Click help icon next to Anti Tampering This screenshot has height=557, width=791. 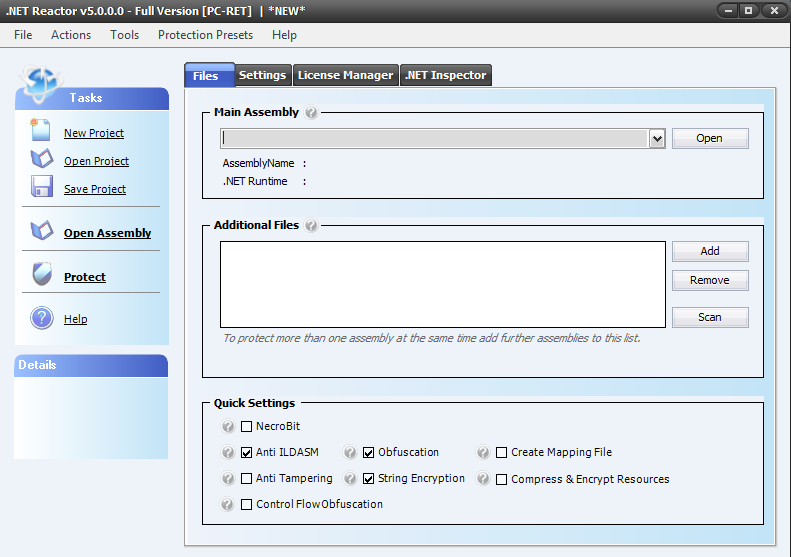click(228, 478)
